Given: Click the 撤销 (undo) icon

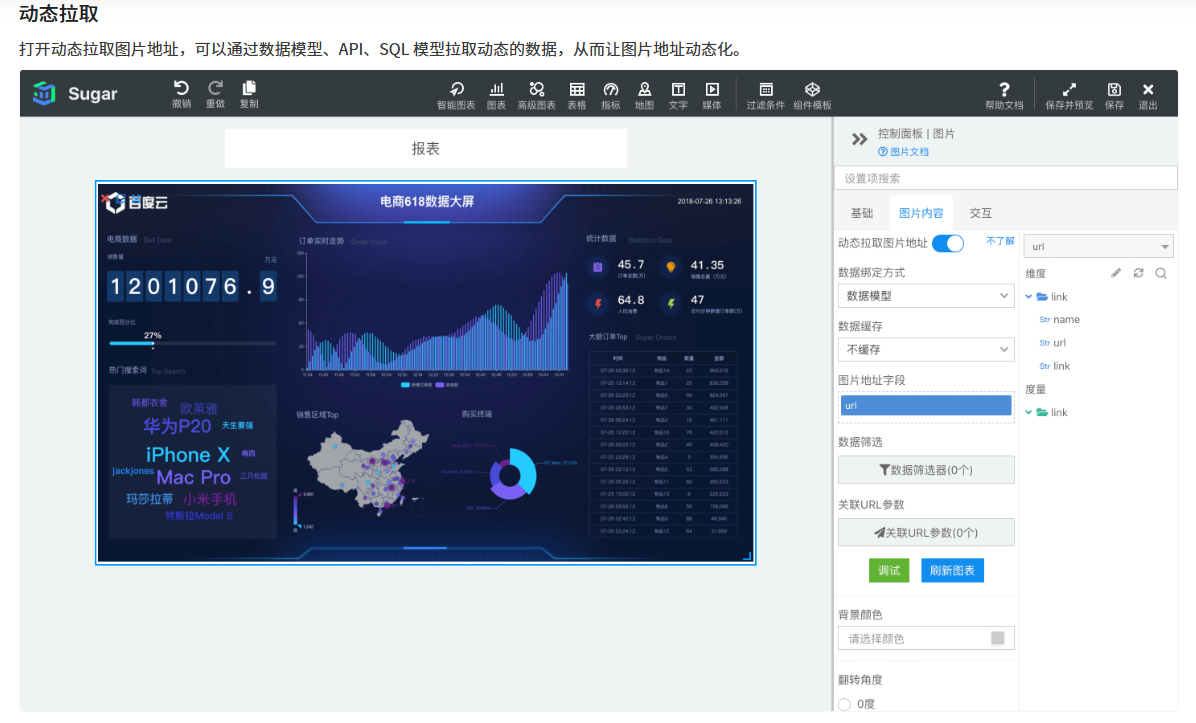Looking at the screenshot, I should (181, 89).
